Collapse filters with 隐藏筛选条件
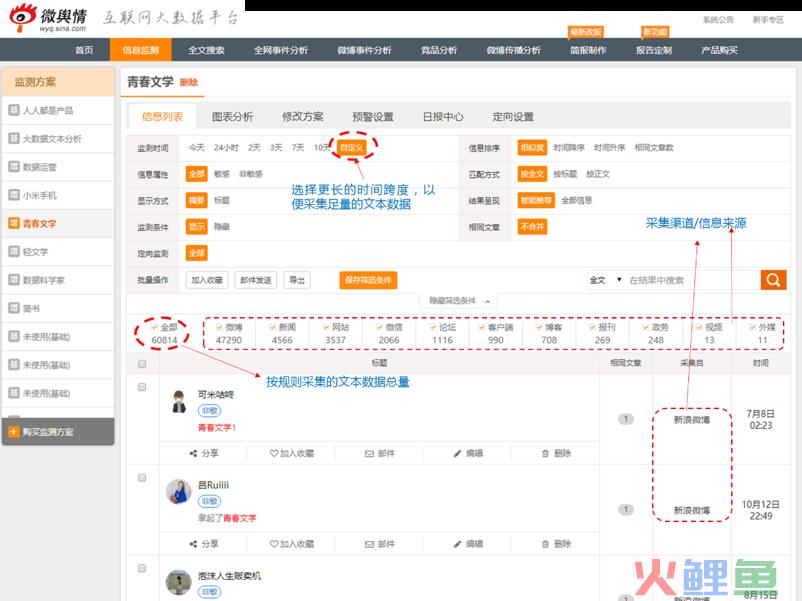 [x=459, y=301]
